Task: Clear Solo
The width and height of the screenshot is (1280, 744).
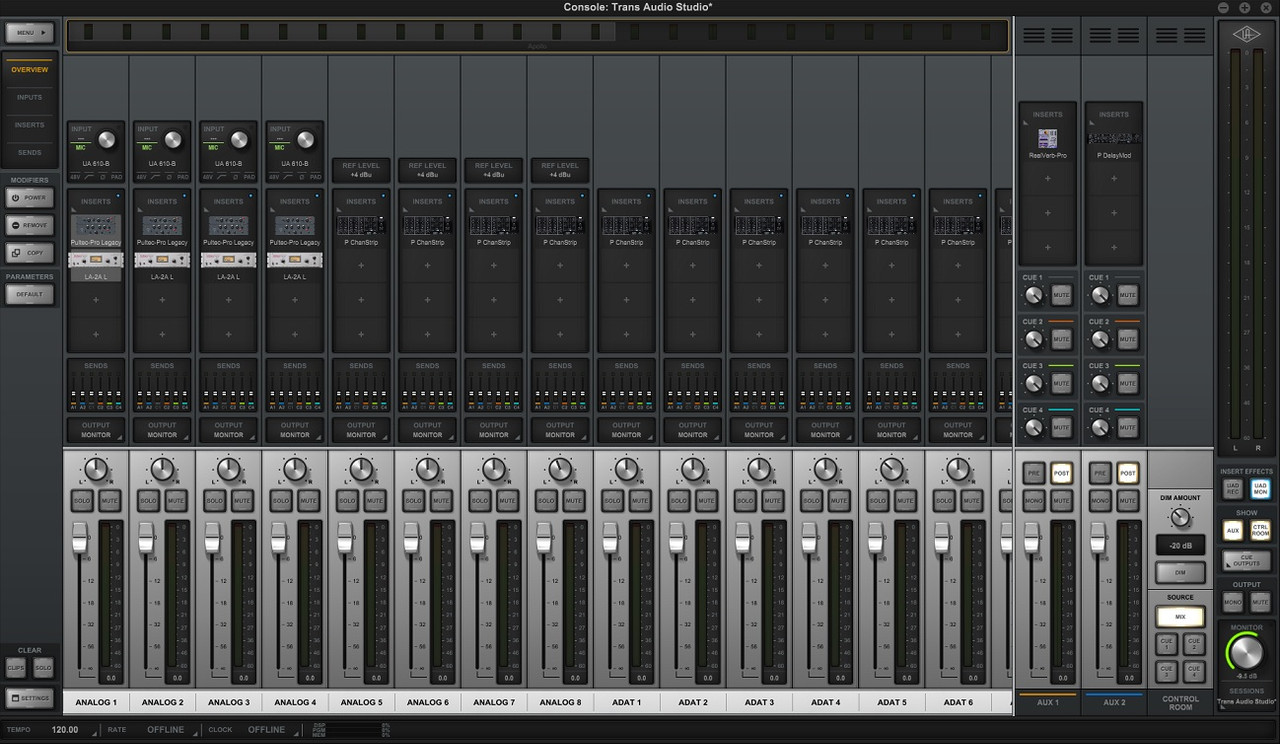Action: [x=43, y=668]
